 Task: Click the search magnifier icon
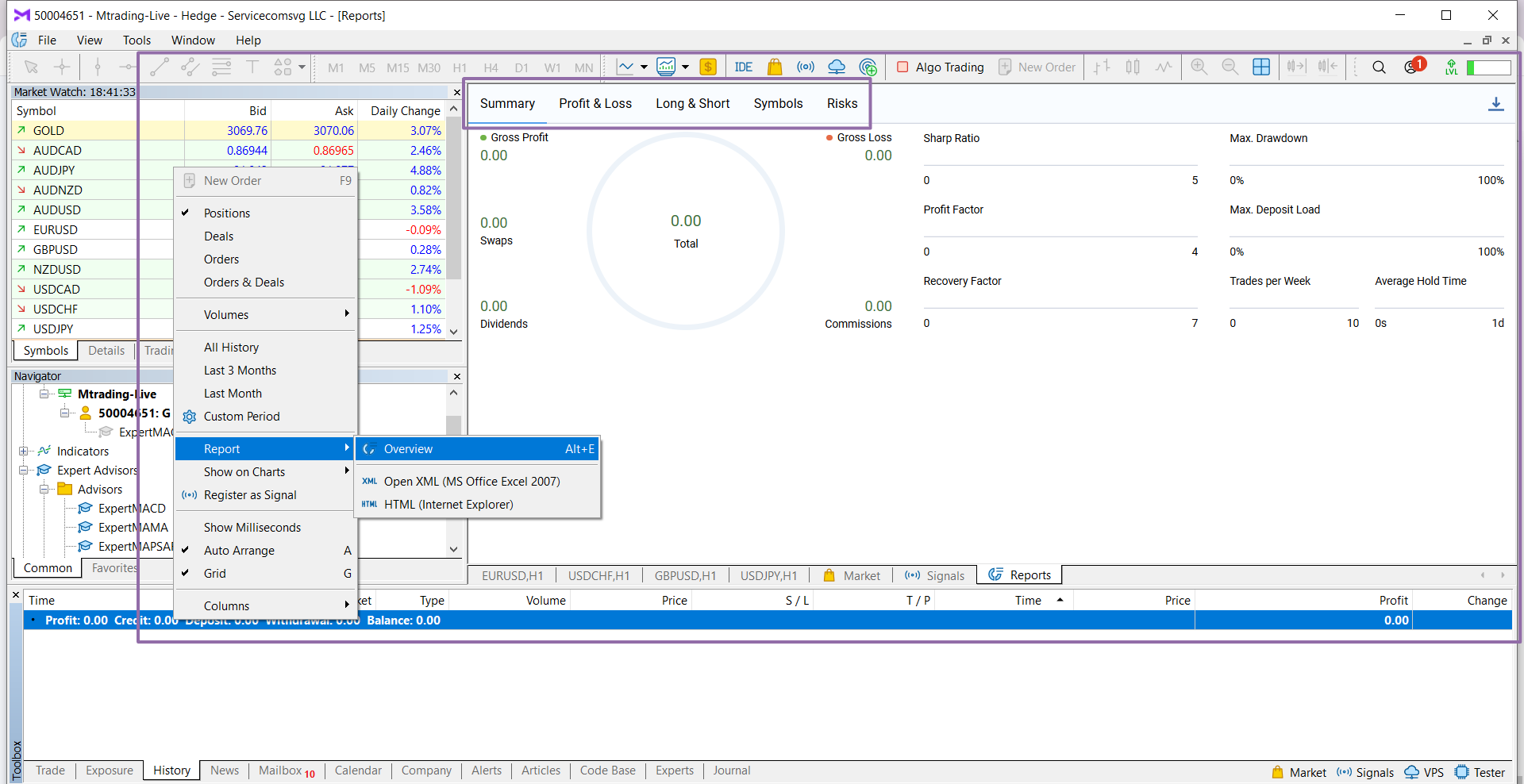pos(1380,67)
